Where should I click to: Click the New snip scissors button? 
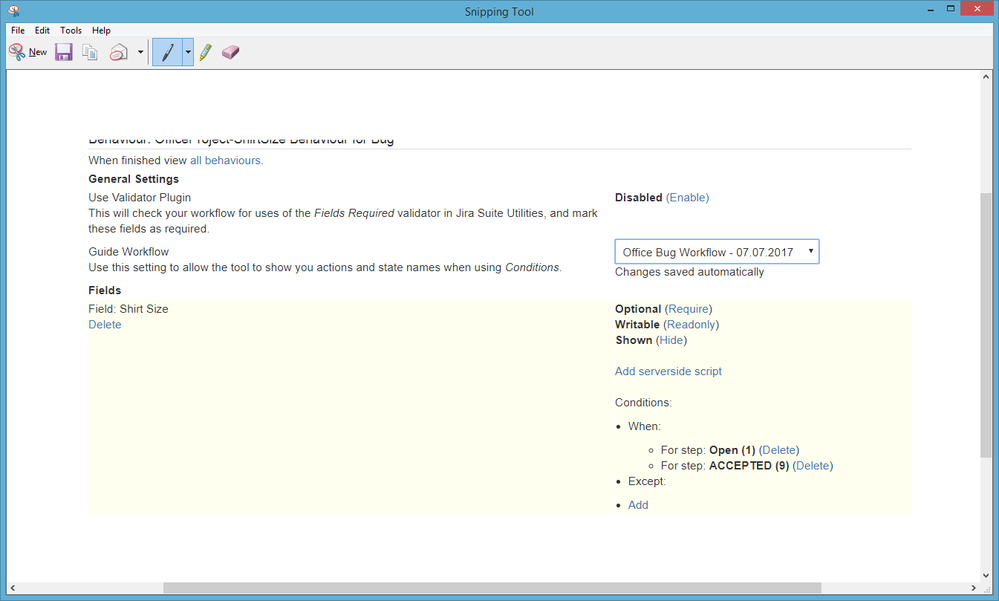(28, 52)
